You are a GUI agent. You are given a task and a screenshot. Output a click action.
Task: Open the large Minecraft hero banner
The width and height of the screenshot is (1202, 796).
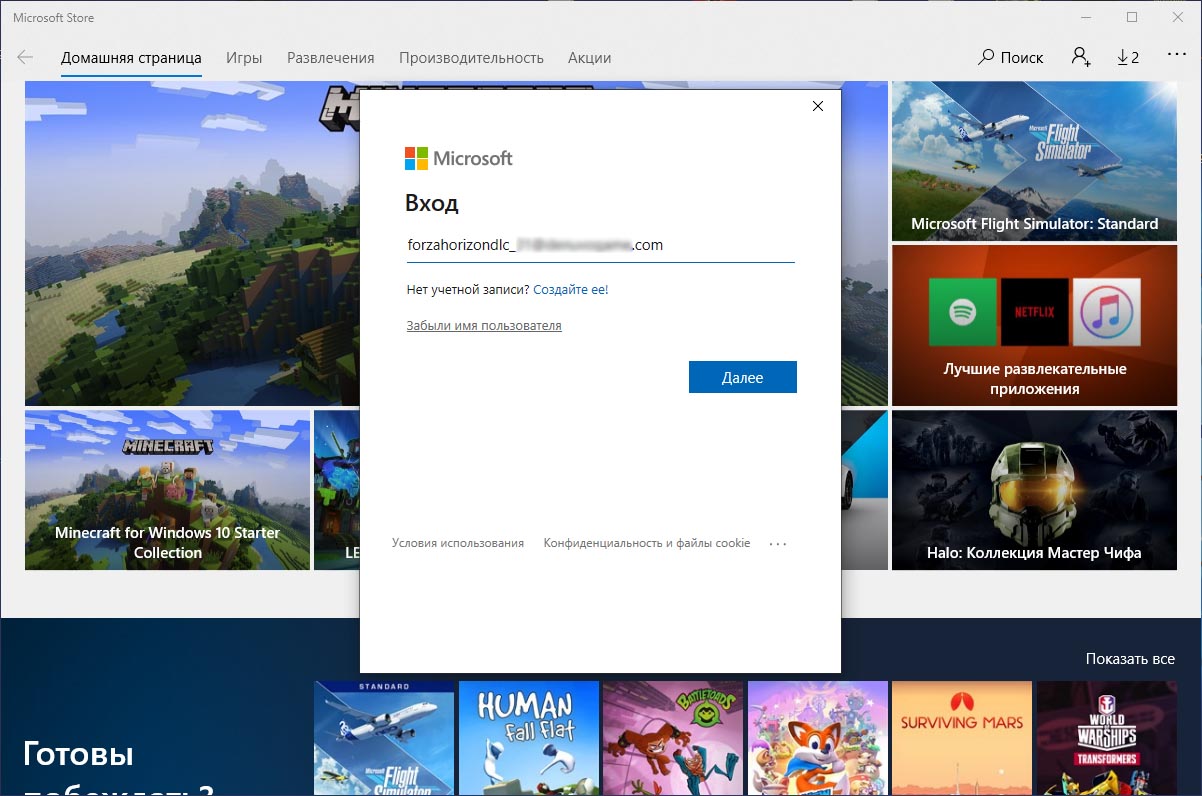pyautogui.click(x=192, y=244)
